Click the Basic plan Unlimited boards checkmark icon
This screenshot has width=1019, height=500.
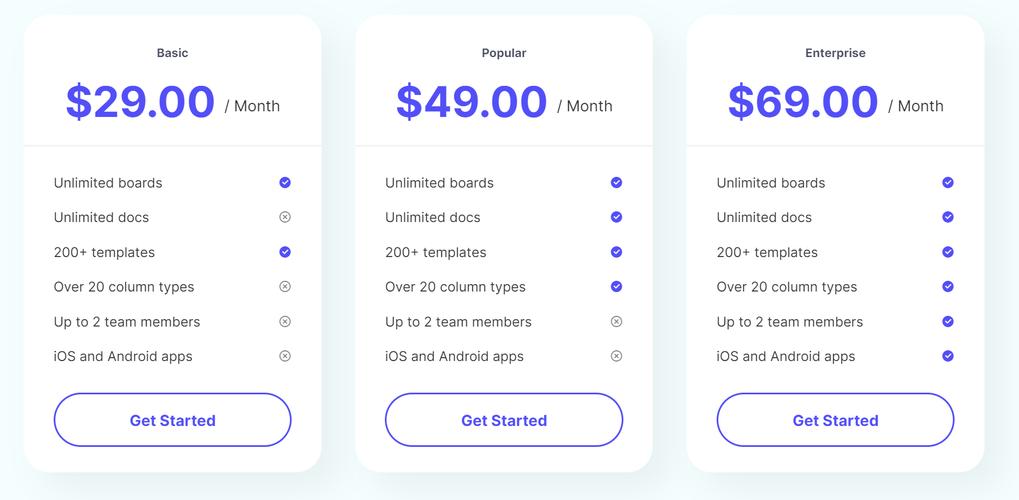coord(285,183)
